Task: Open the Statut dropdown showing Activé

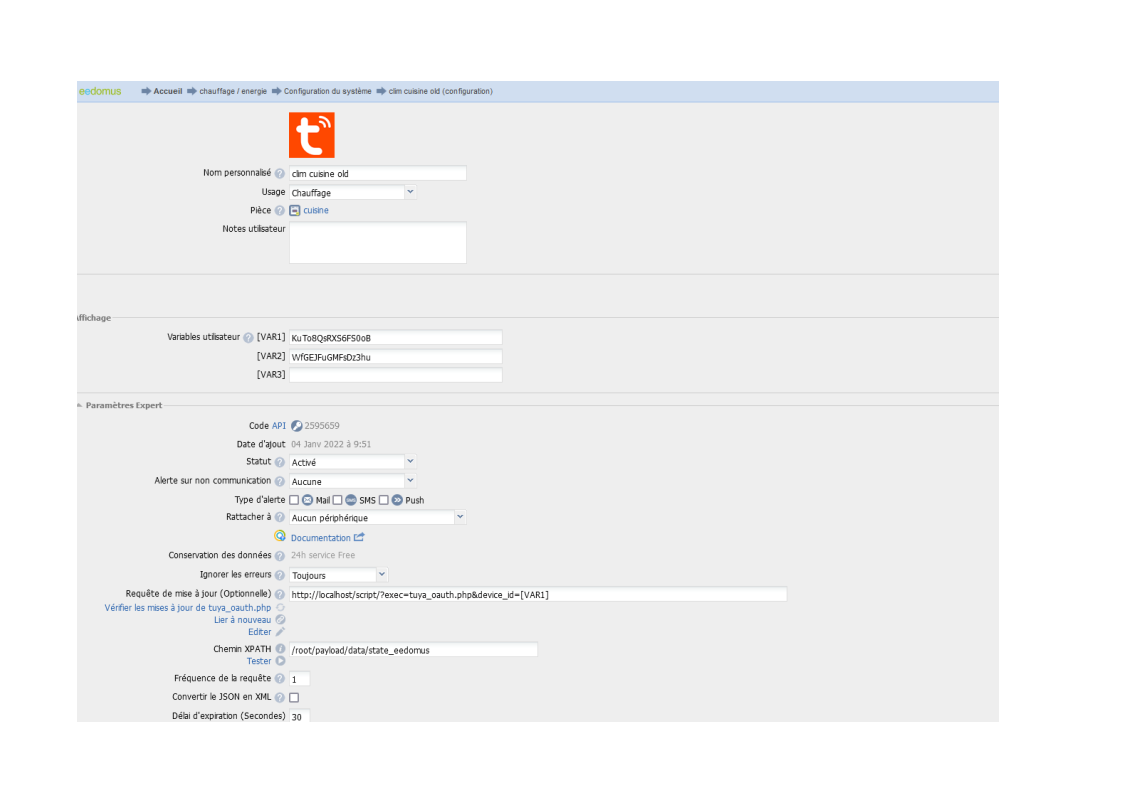Action: pyautogui.click(x=353, y=462)
